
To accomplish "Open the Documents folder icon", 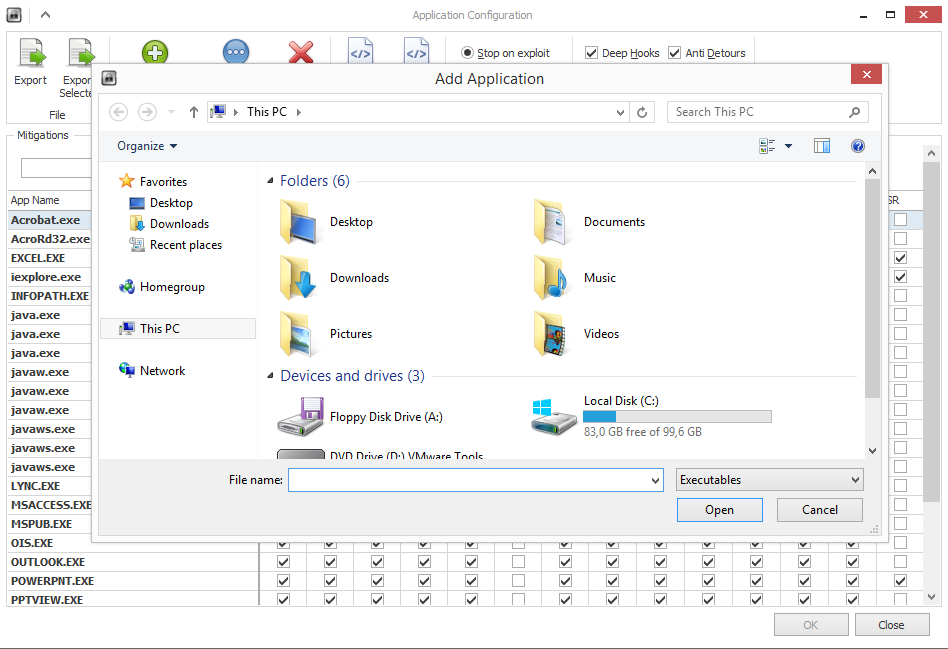I will pos(551,223).
